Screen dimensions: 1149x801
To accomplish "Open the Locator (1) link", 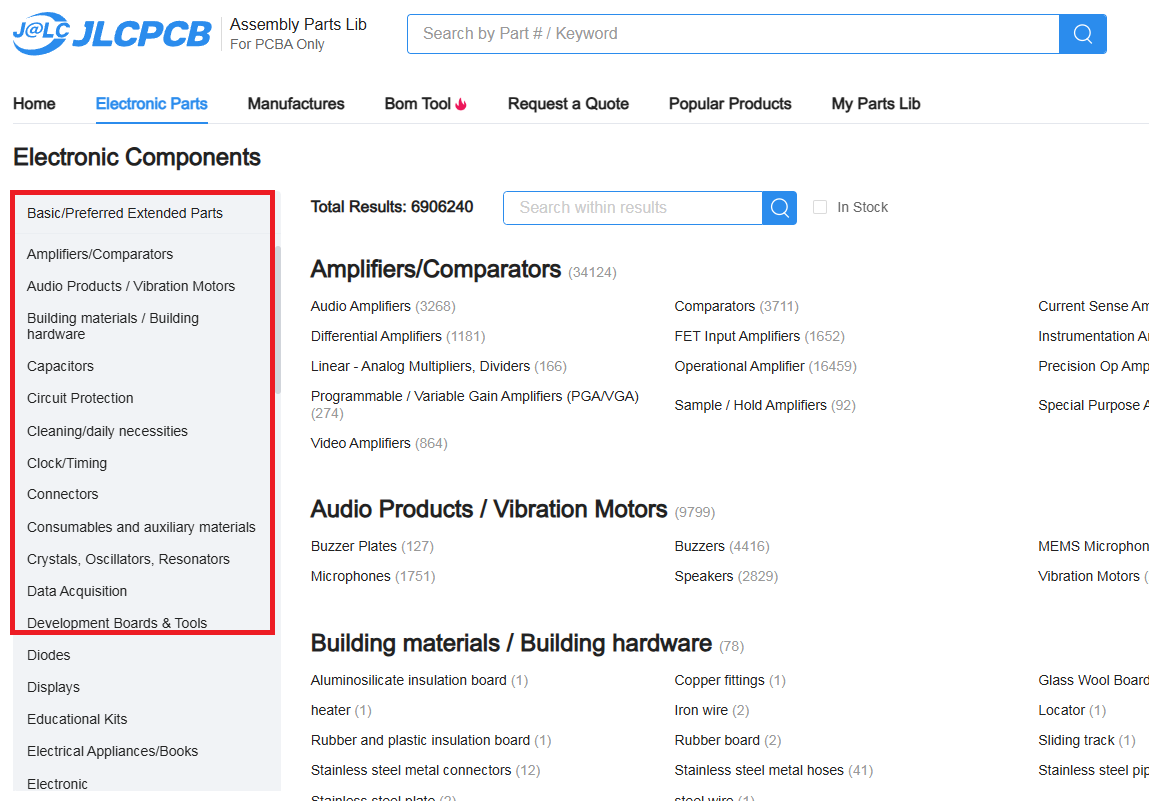I will [1072, 711].
